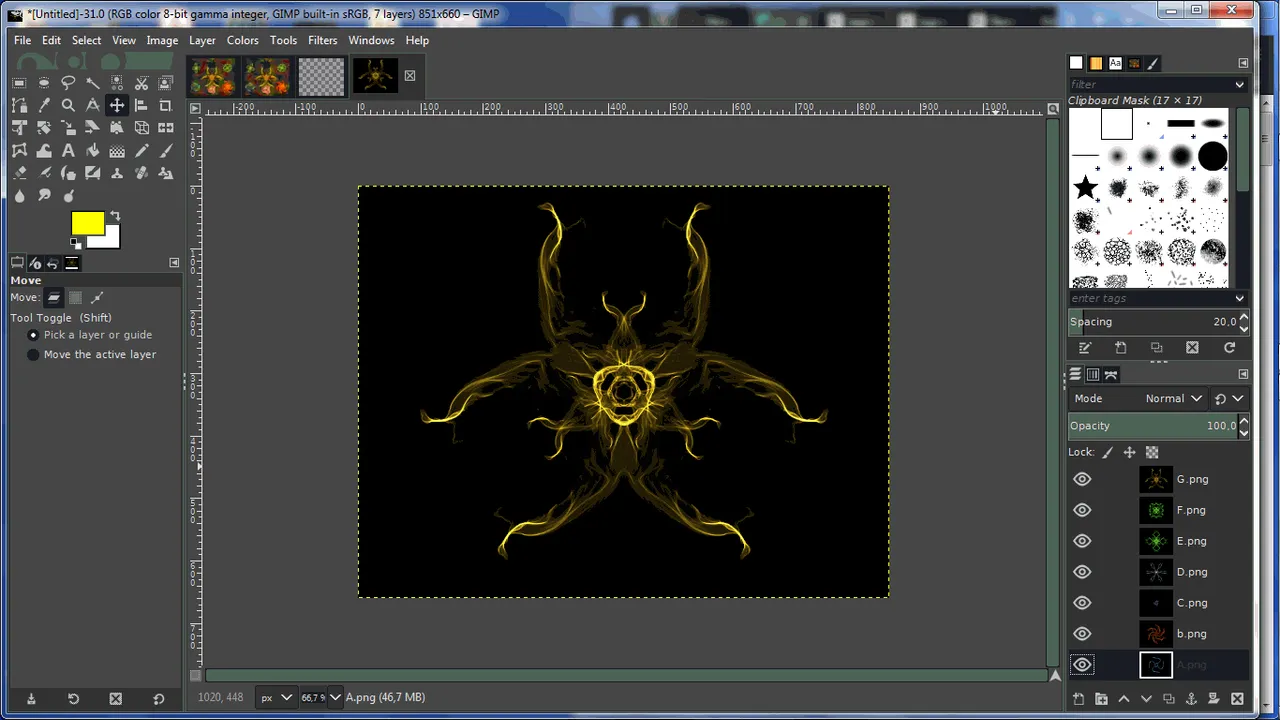The image size is (1280, 720).
Task: Select the Eraser tool
Action: click(19, 173)
